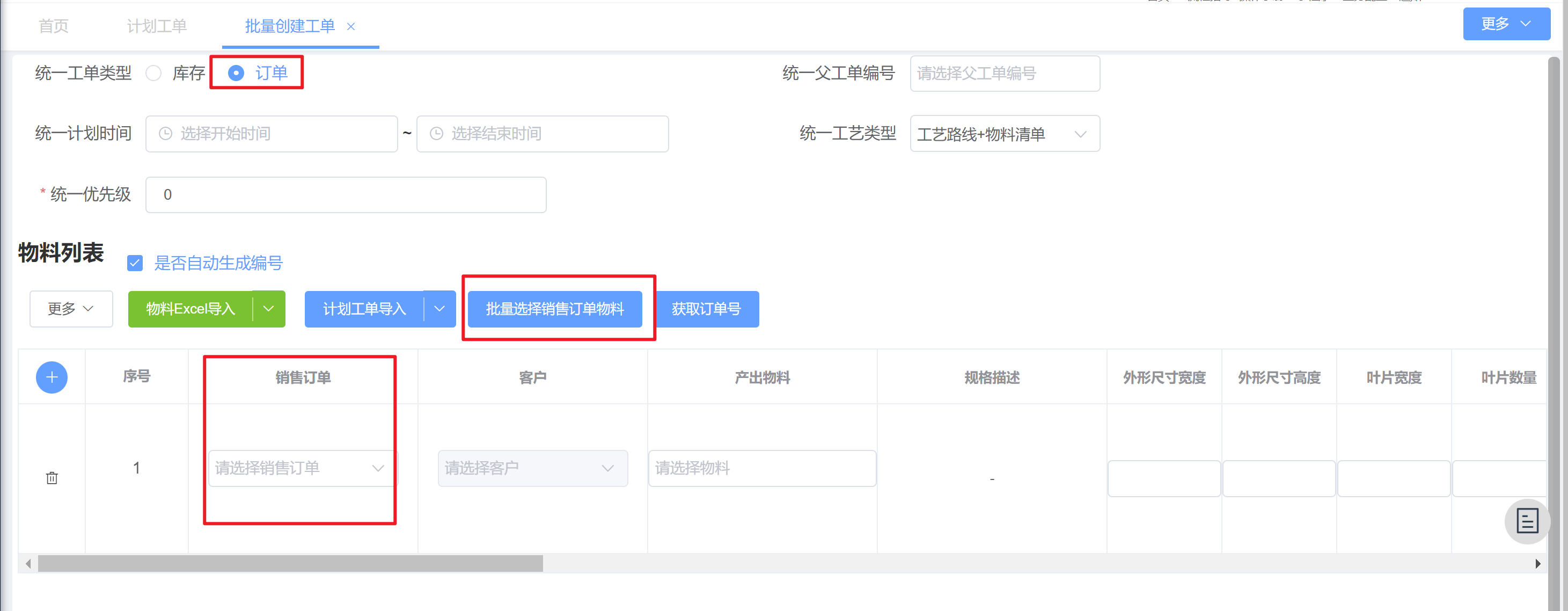
Task: Toggle the 是否自动生成编号 checkbox
Action: 135,263
